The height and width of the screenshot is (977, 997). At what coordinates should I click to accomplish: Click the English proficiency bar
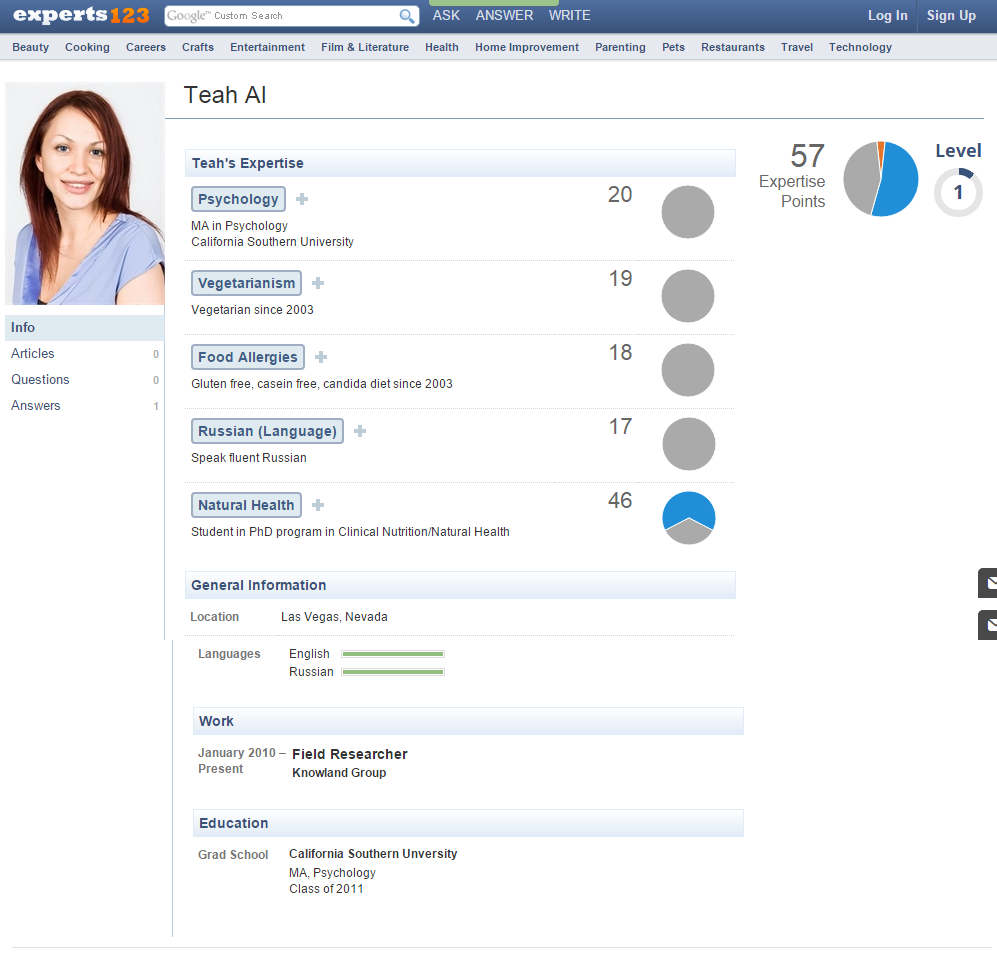tap(393, 654)
